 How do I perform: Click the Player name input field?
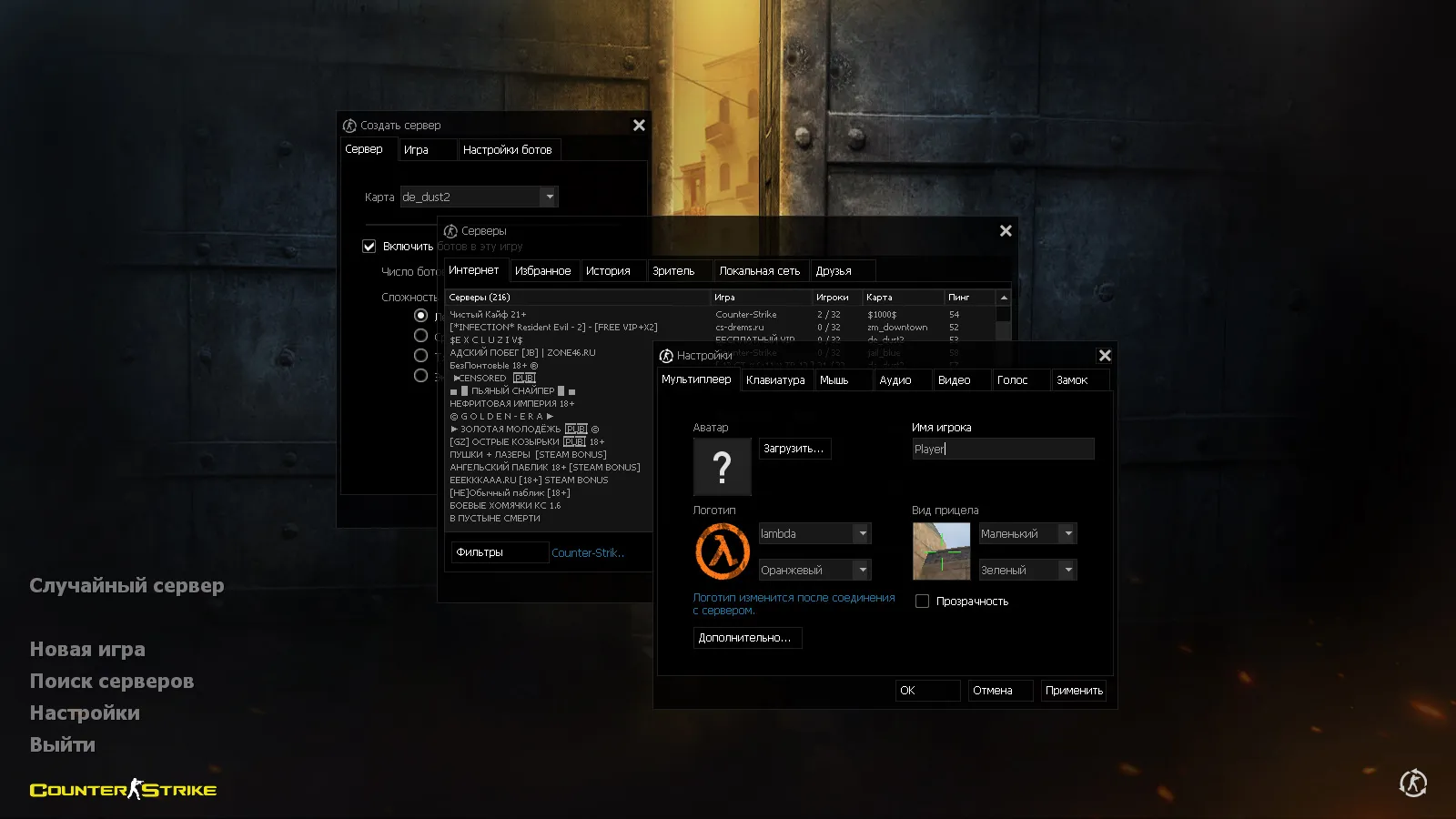tap(1001, 449)
